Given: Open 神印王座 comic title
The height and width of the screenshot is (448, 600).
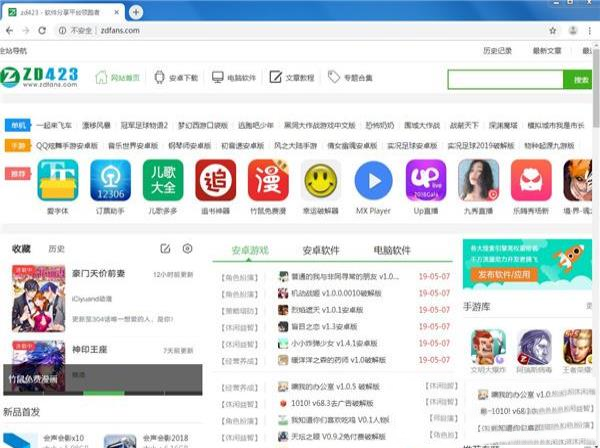Looking at the screenshot, I should 90,349.
